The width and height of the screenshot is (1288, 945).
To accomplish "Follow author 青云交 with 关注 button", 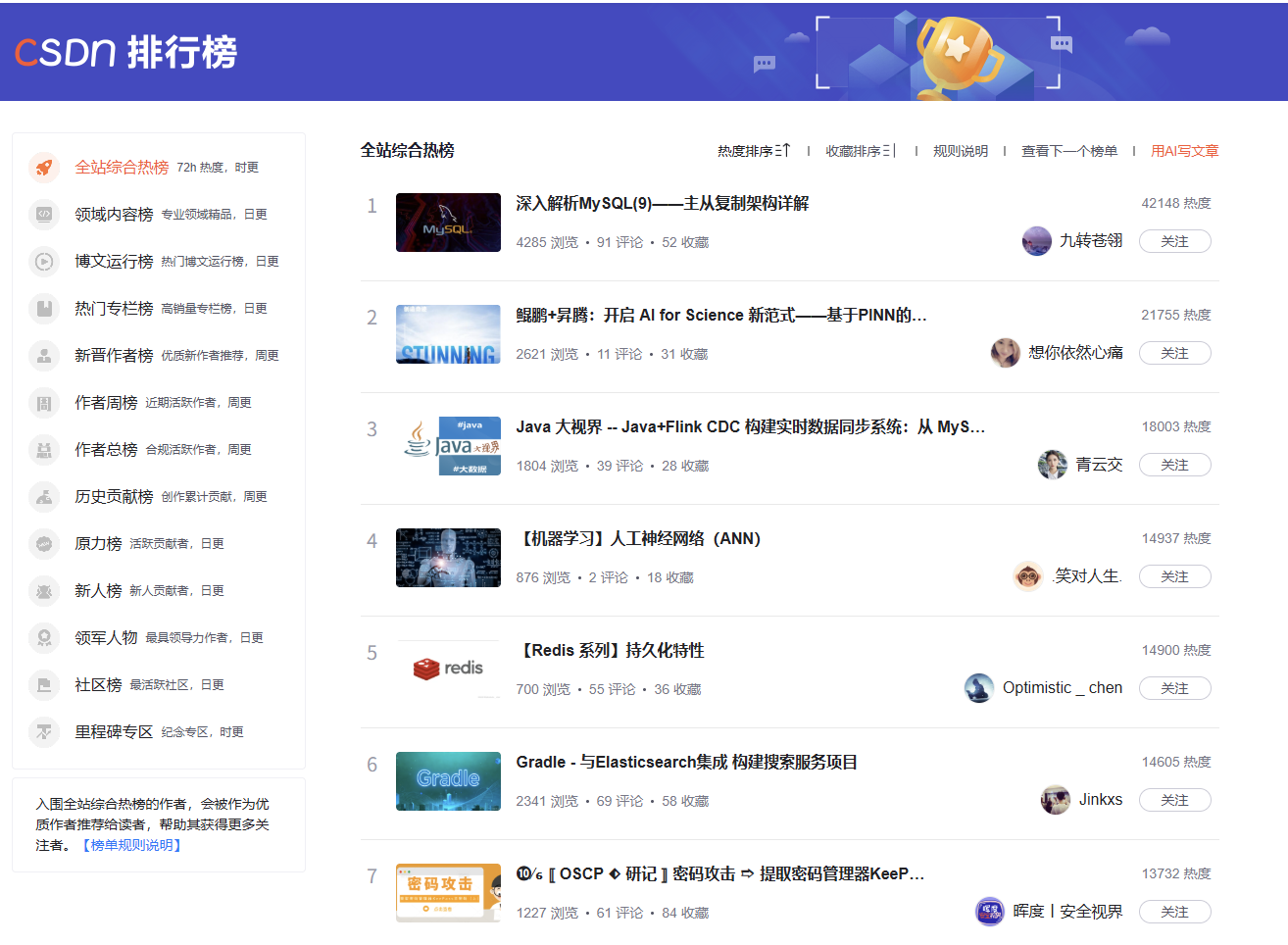I will (1175, 465).
